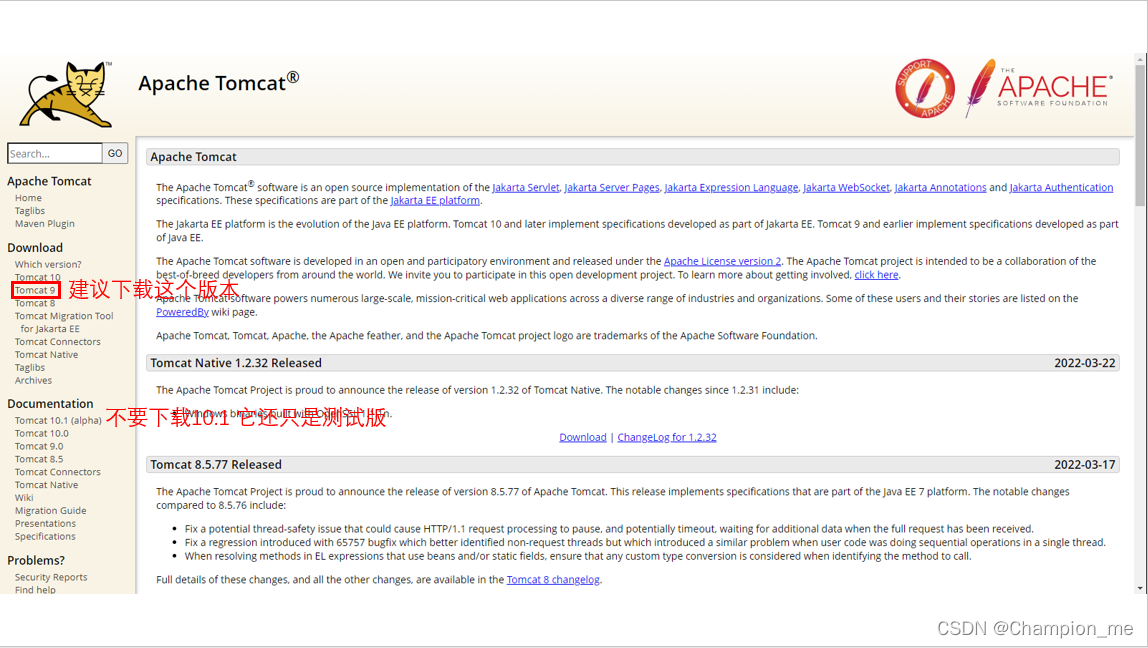Open Specifications sidebar link
Image resolution: width=1148 pixels, height=648 pixels.
45,536
